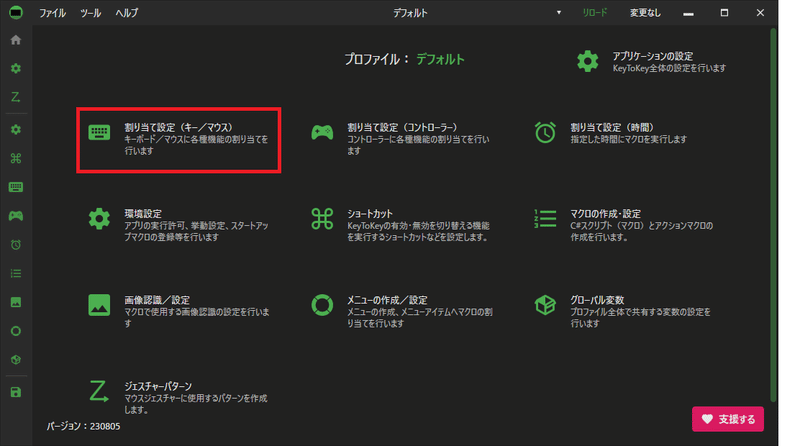
Task: Click the floppy disk save icon in sidebar
Action: (16, 392)
